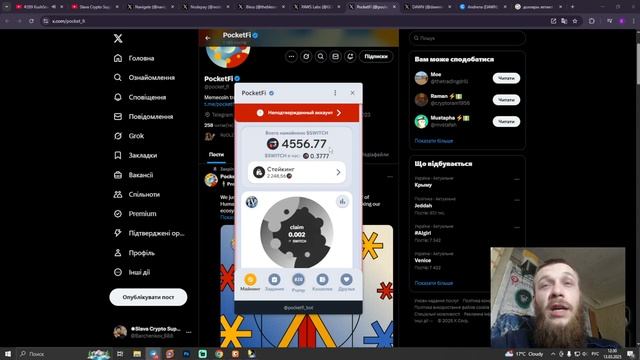
Task: Click the @pocketfi_bot label below the popup
Action: click(x=298, y=308)
